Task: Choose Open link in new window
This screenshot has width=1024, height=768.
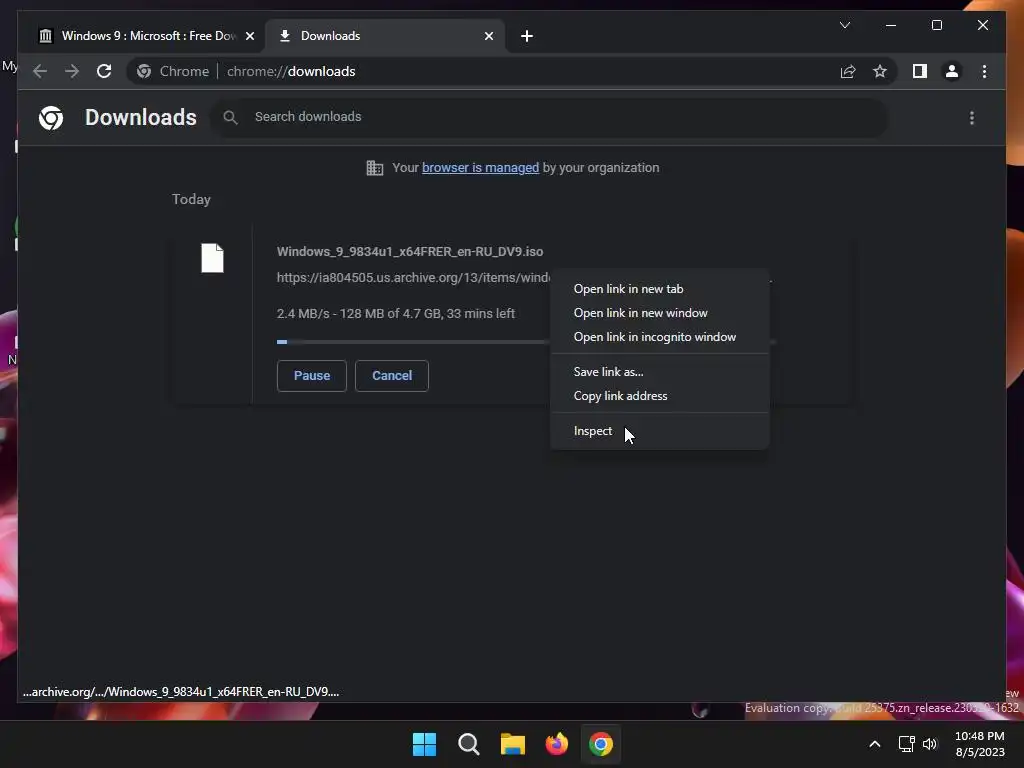Action: click(660, 313)
